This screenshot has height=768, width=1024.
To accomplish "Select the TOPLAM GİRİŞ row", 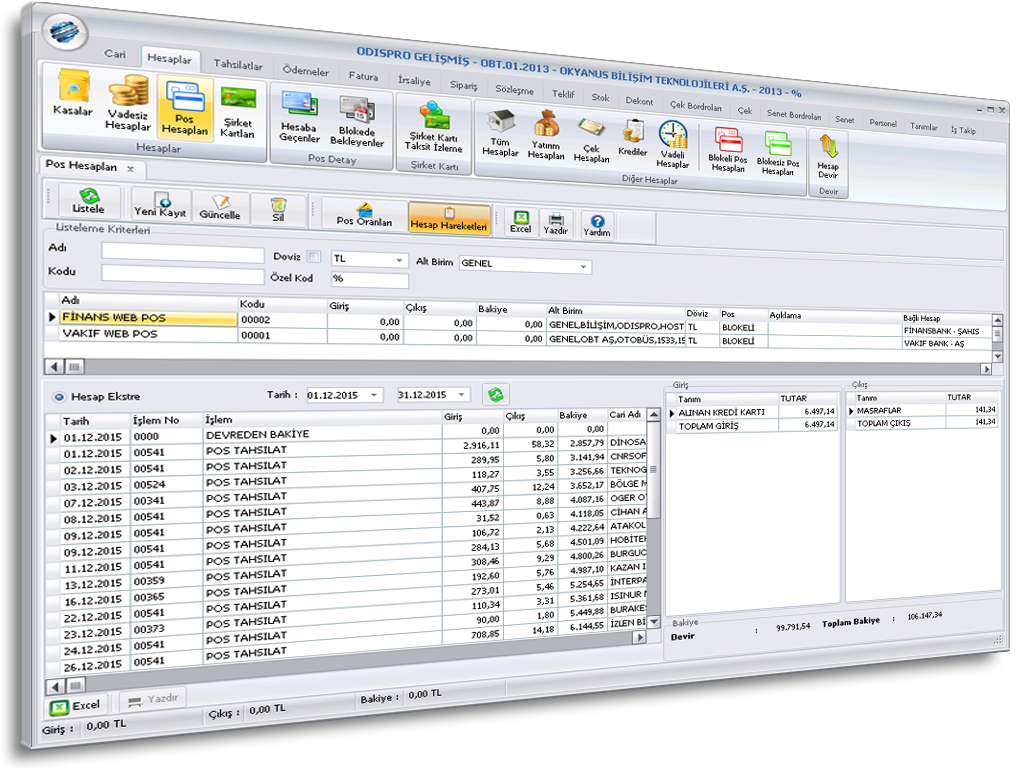I will (753, 426).
